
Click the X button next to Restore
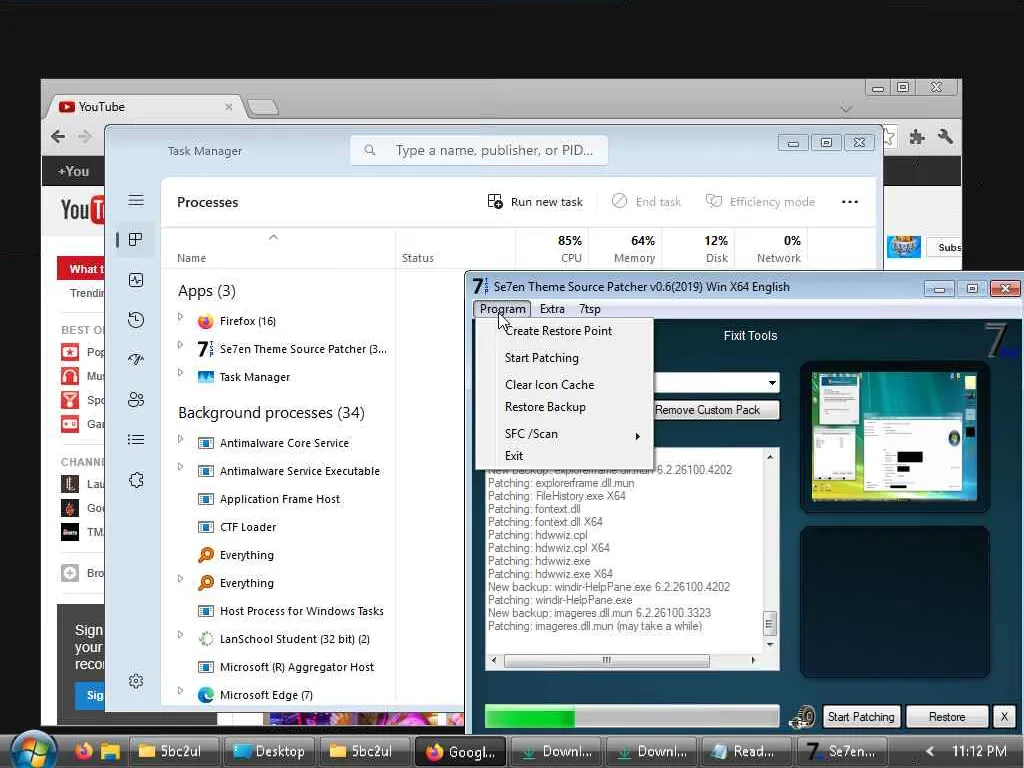[x=1004, y=717]
